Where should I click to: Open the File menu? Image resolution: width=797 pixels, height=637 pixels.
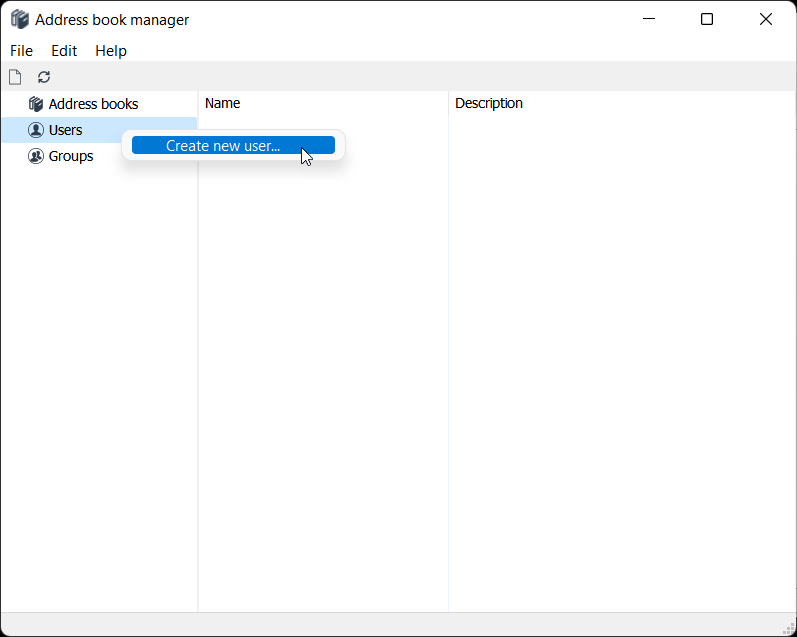pyautogui.click(x=21, y=51)
